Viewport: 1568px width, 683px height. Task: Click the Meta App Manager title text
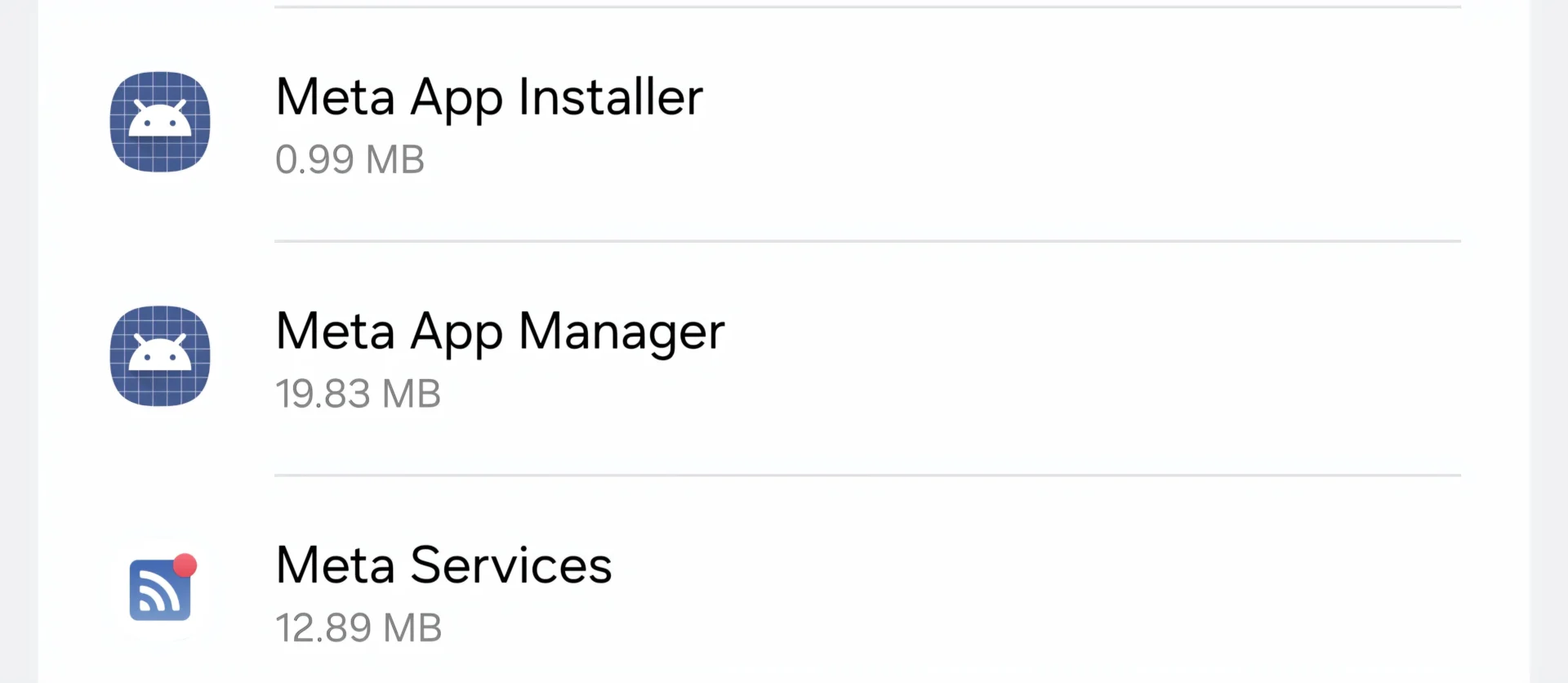point(500,331)
